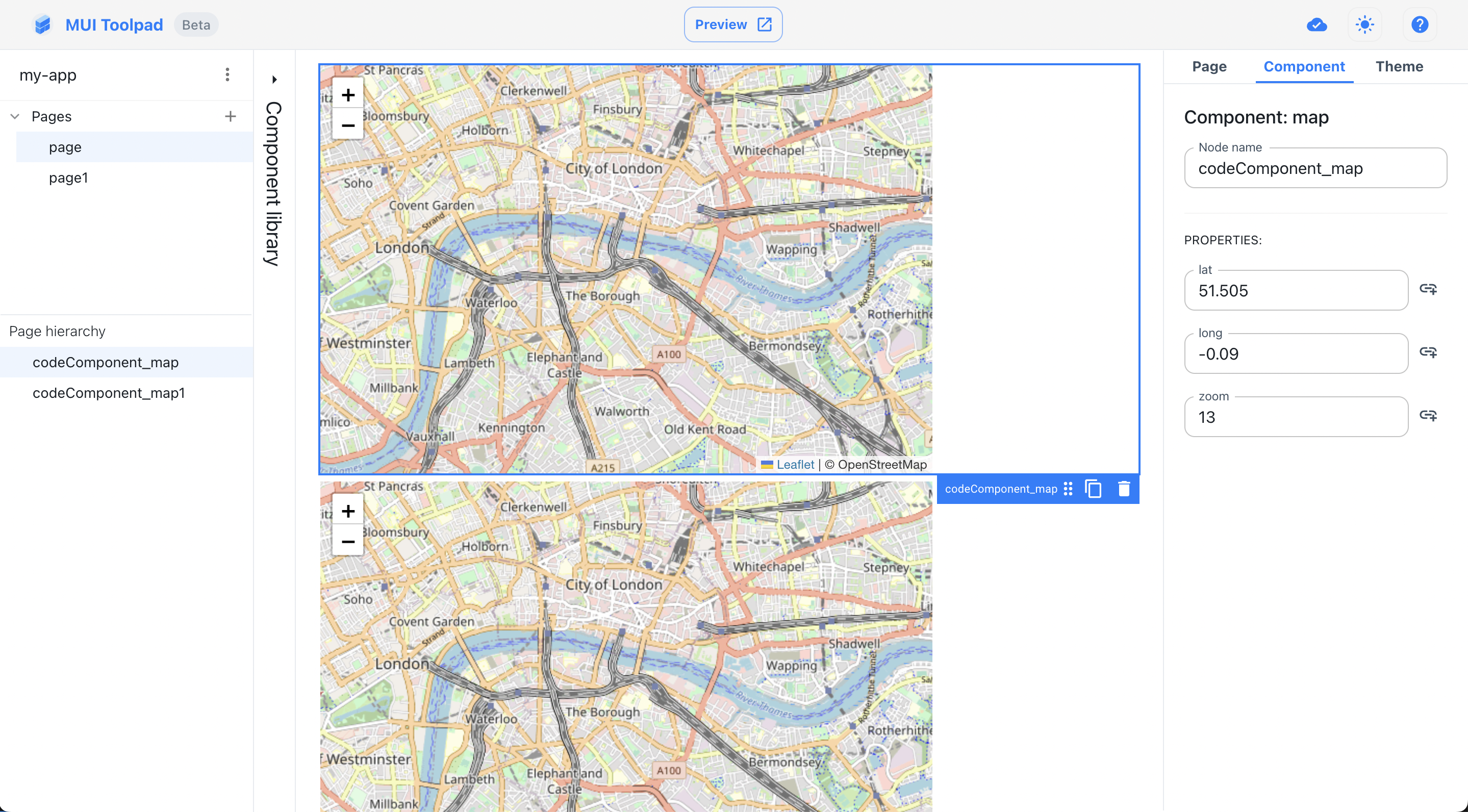The width and height of the screenshot is (1468, 812).
Task: Click the cloud save icon in toolbar
Action: [x=1317, y=24]
